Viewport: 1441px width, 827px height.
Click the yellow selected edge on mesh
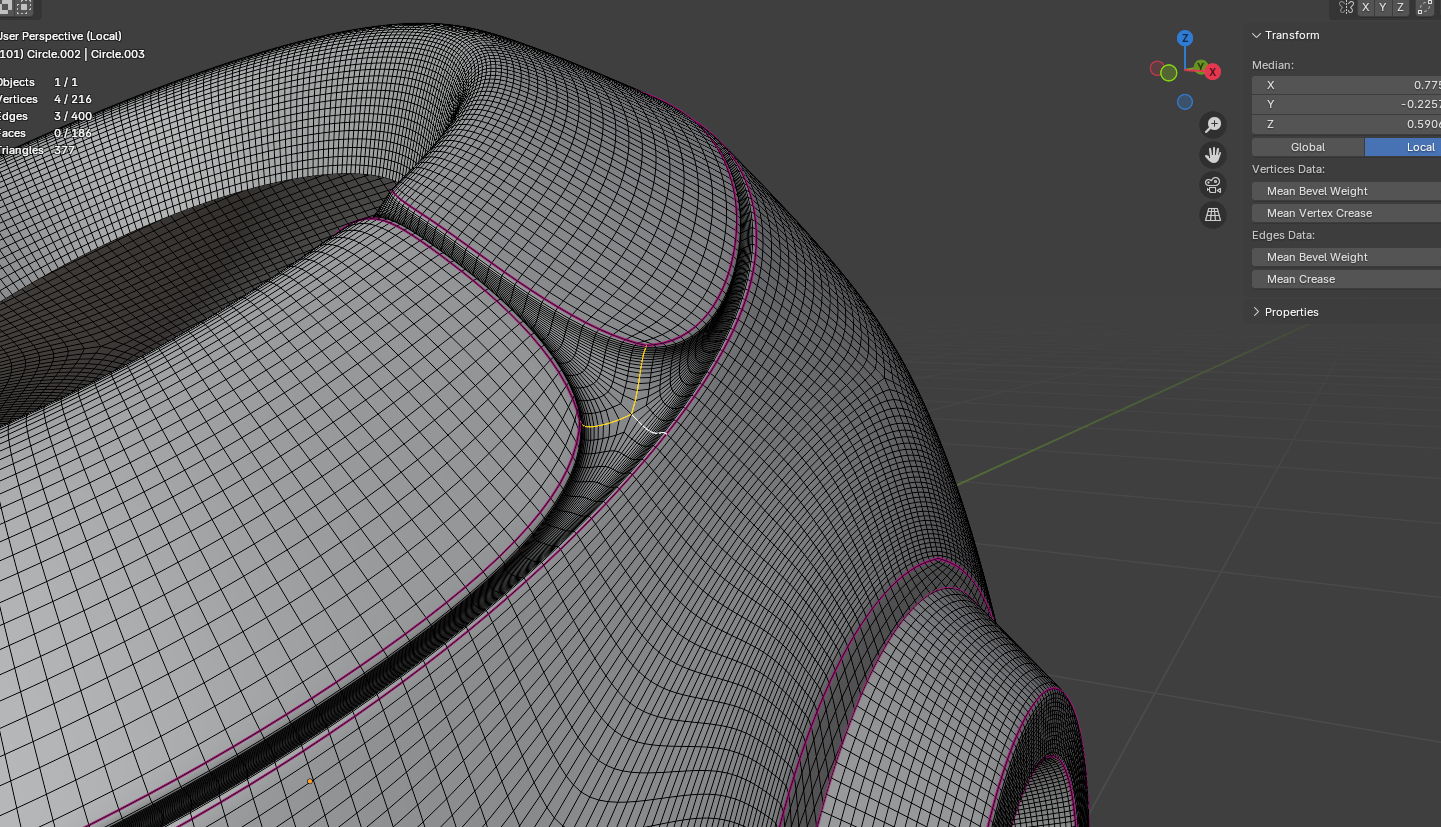point(638,380)
